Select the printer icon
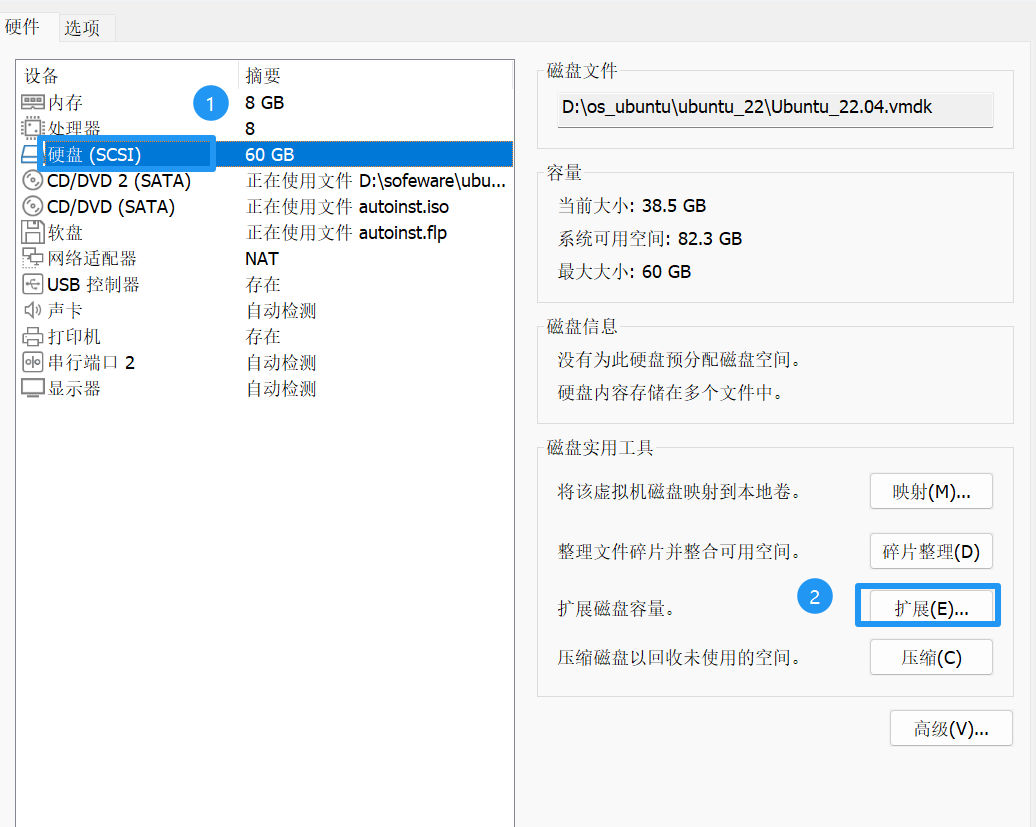This screenshot has height=827, width=1036. click(32, 336)
